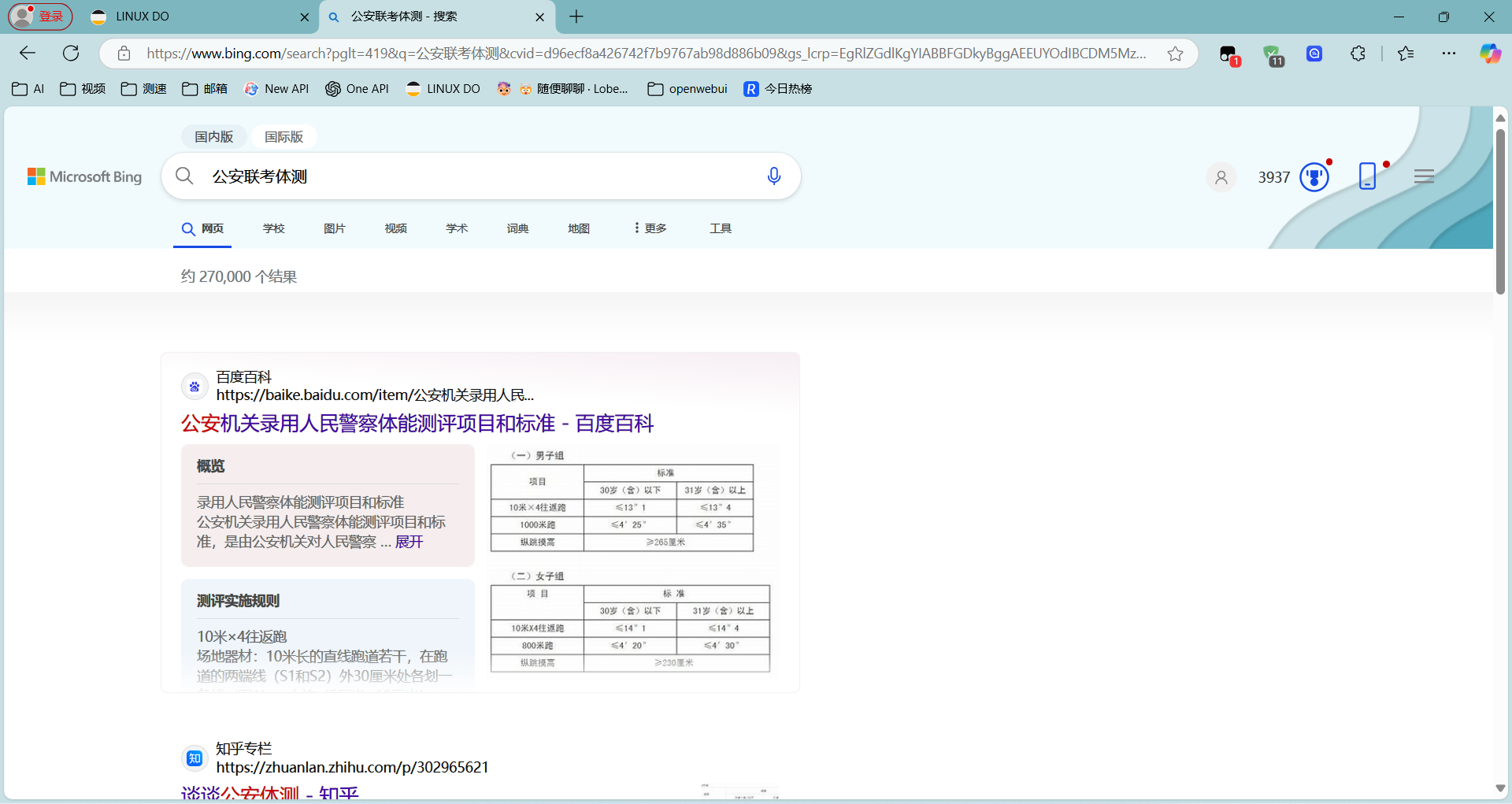Expand overview text with 展开 link
The image size is (1512, 804).
click(409, 542)
